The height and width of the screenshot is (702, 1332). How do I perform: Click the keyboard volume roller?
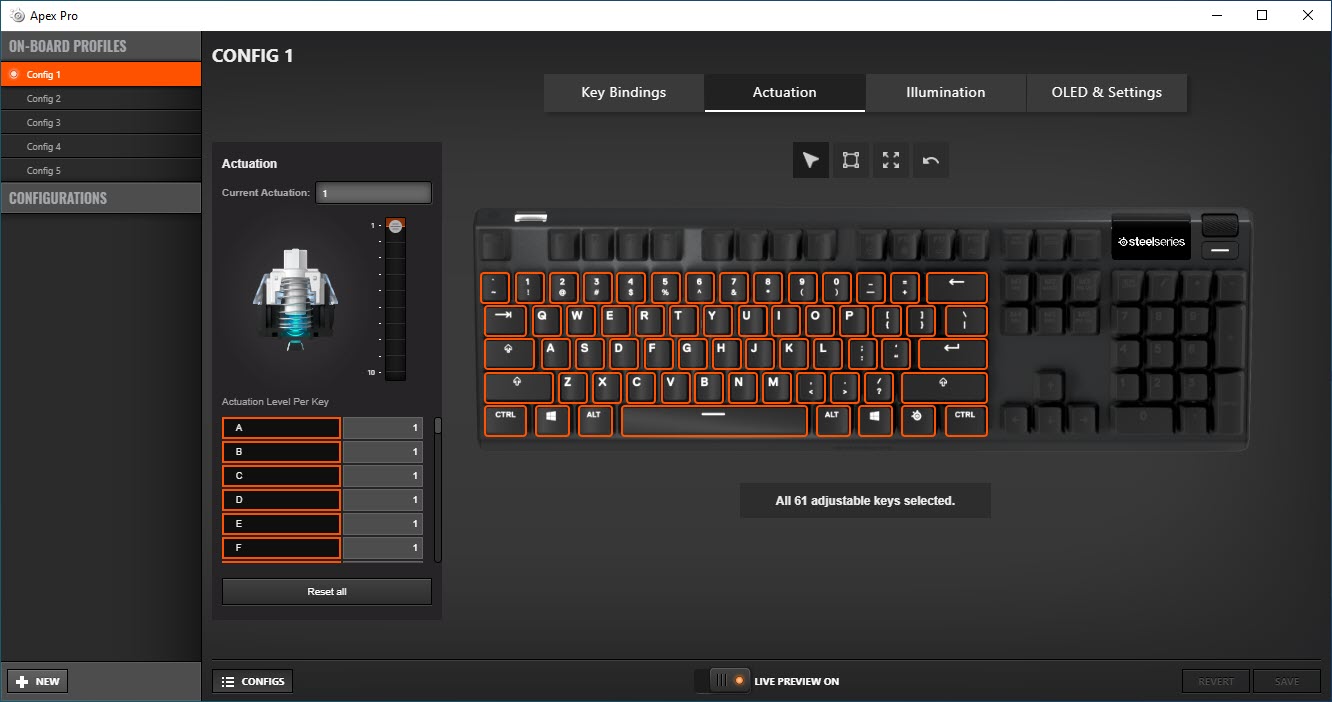1220,225
